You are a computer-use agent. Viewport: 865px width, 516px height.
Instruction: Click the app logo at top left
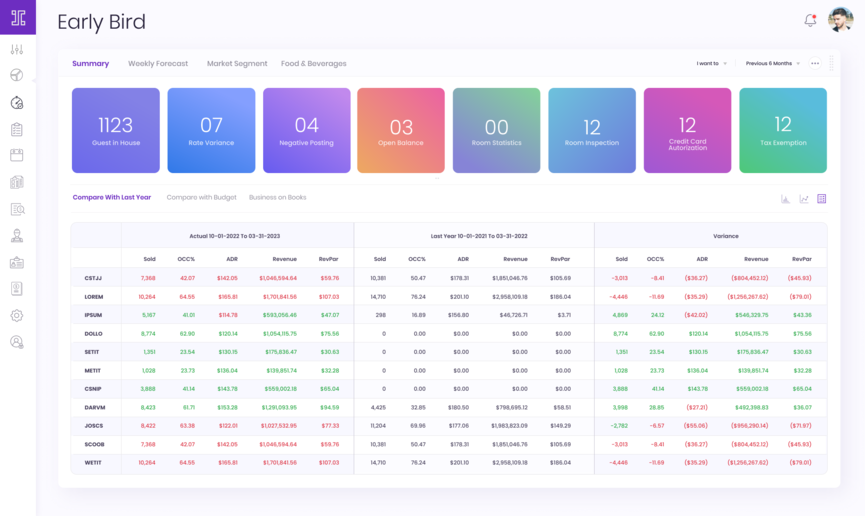[17, 17]
